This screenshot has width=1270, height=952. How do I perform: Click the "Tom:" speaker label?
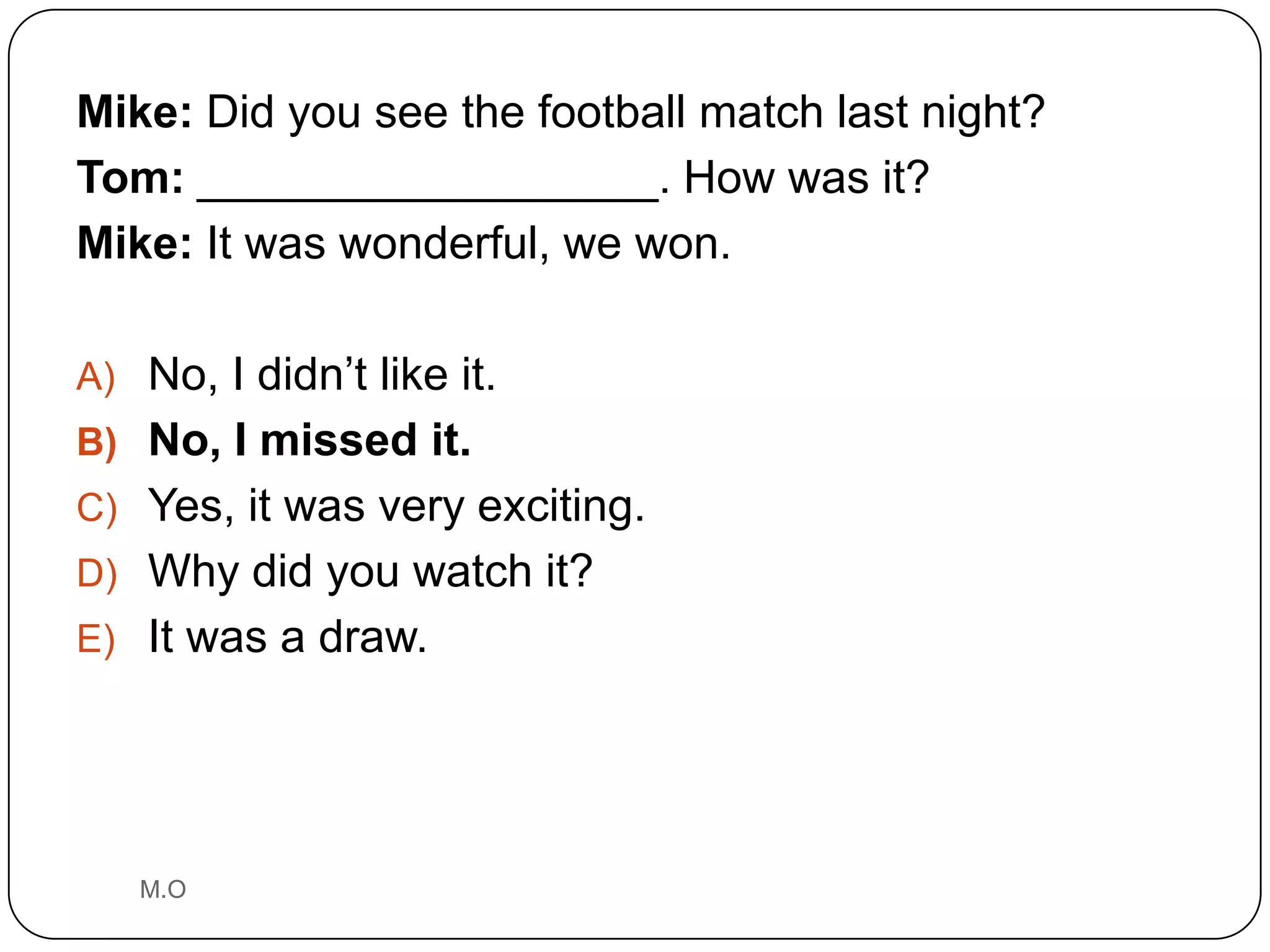coord(130,178)
